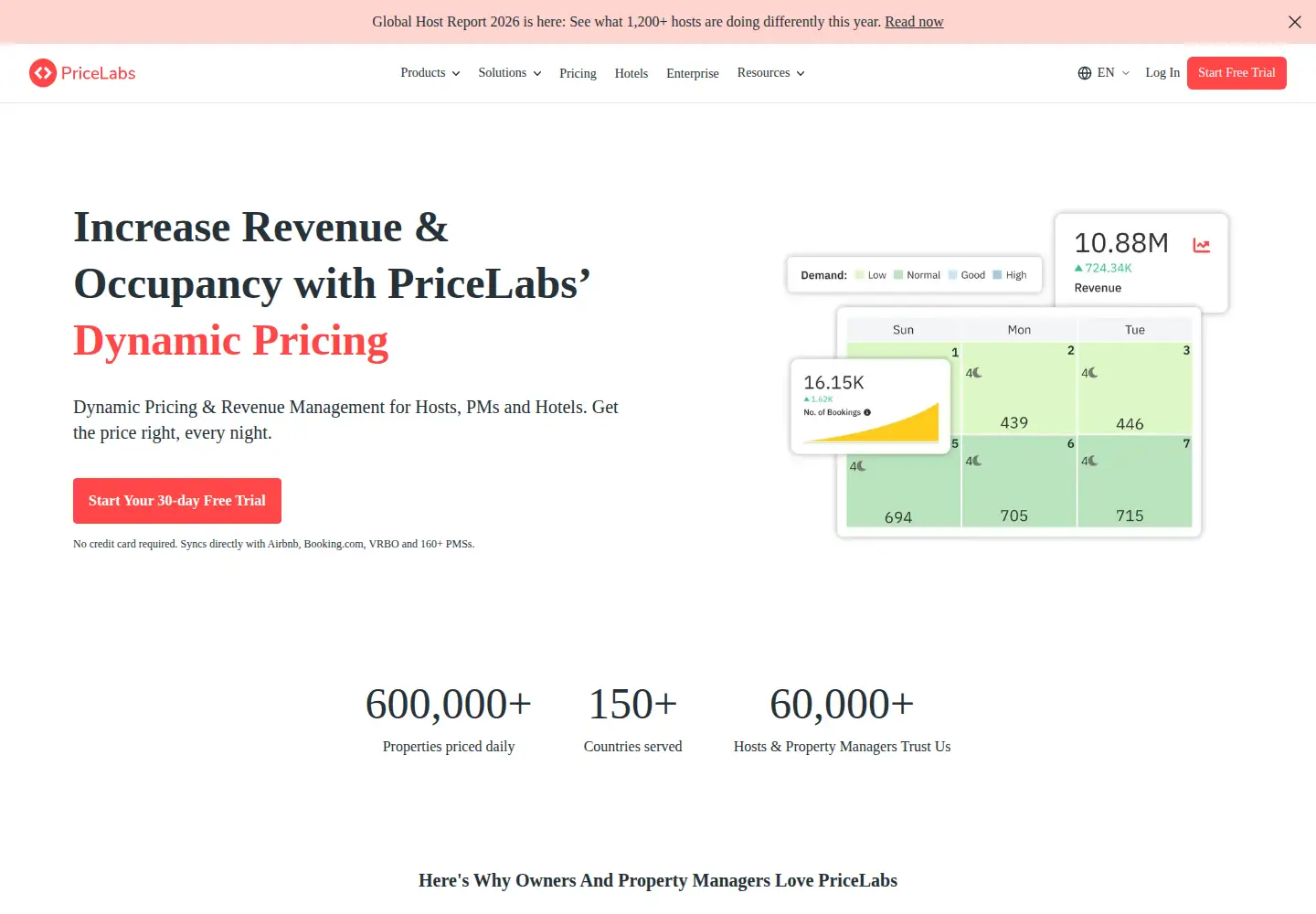The width and height of the screenshot is (1316, 914).
Task: Click the 10.88M revenue value
Action: [x=1121, y=243]
